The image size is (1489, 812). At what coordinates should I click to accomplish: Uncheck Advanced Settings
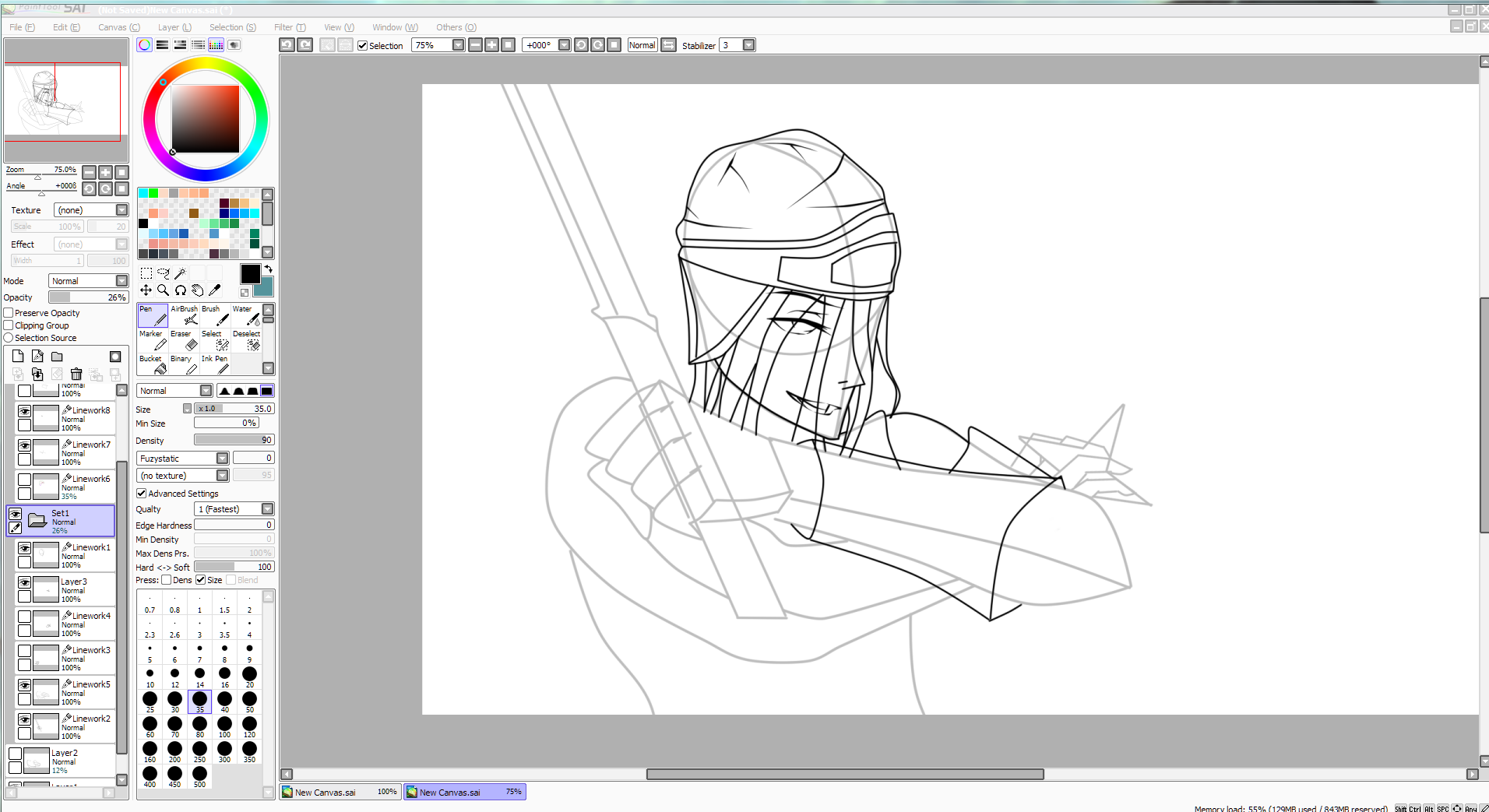tap(141, 493)
